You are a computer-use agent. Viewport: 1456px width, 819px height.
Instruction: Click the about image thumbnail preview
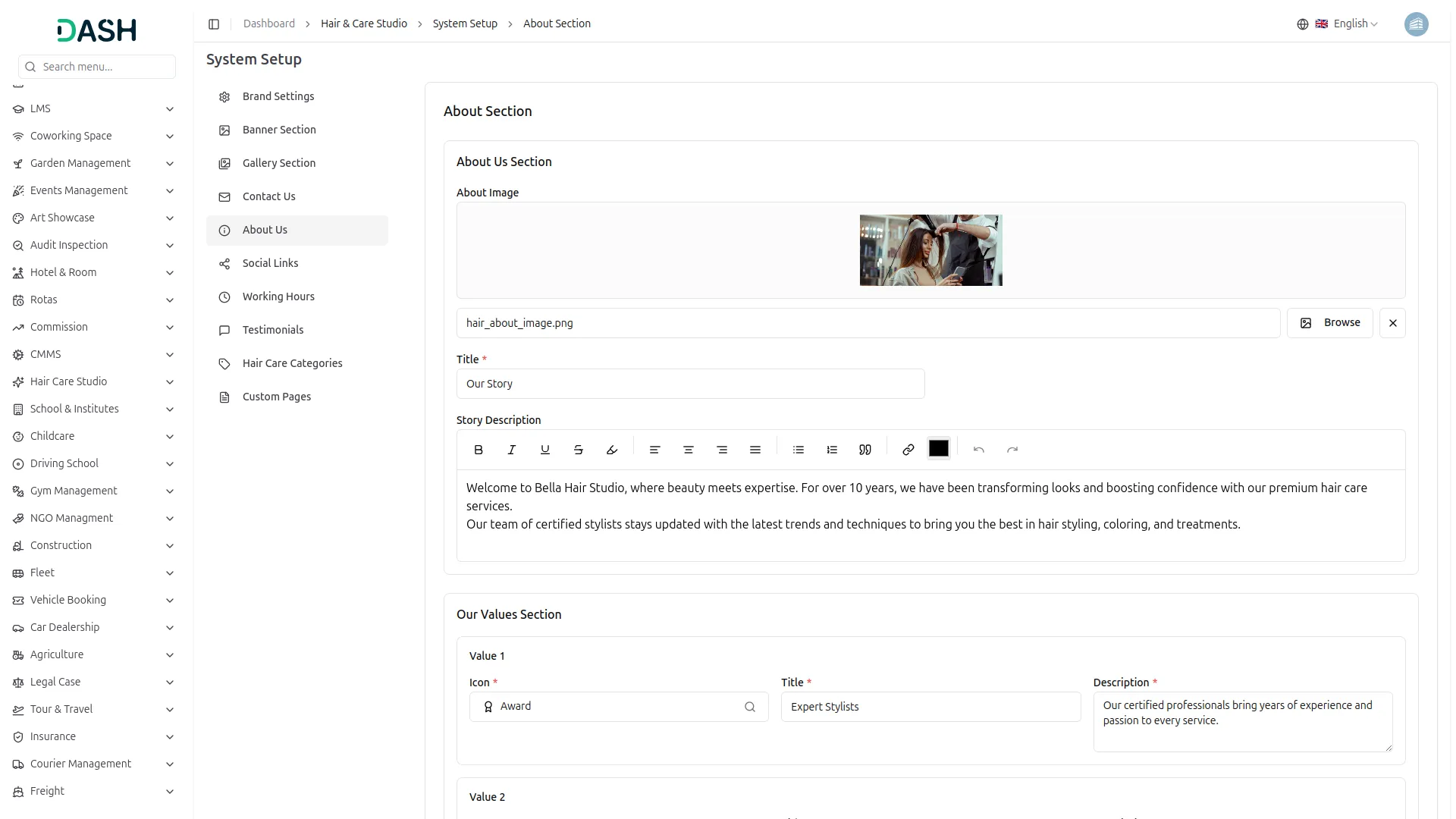(931, 250)
